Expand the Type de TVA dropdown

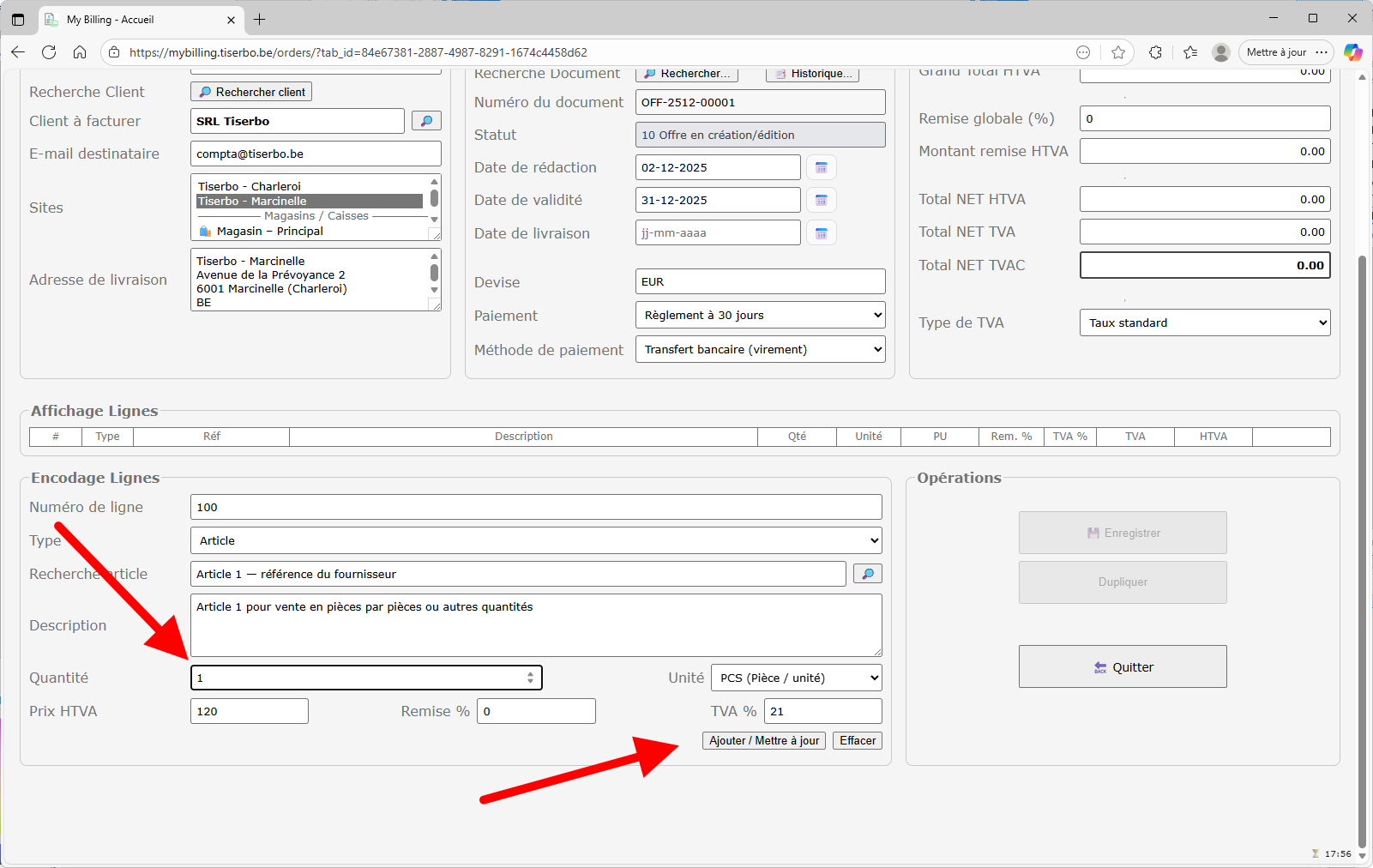1204,322
